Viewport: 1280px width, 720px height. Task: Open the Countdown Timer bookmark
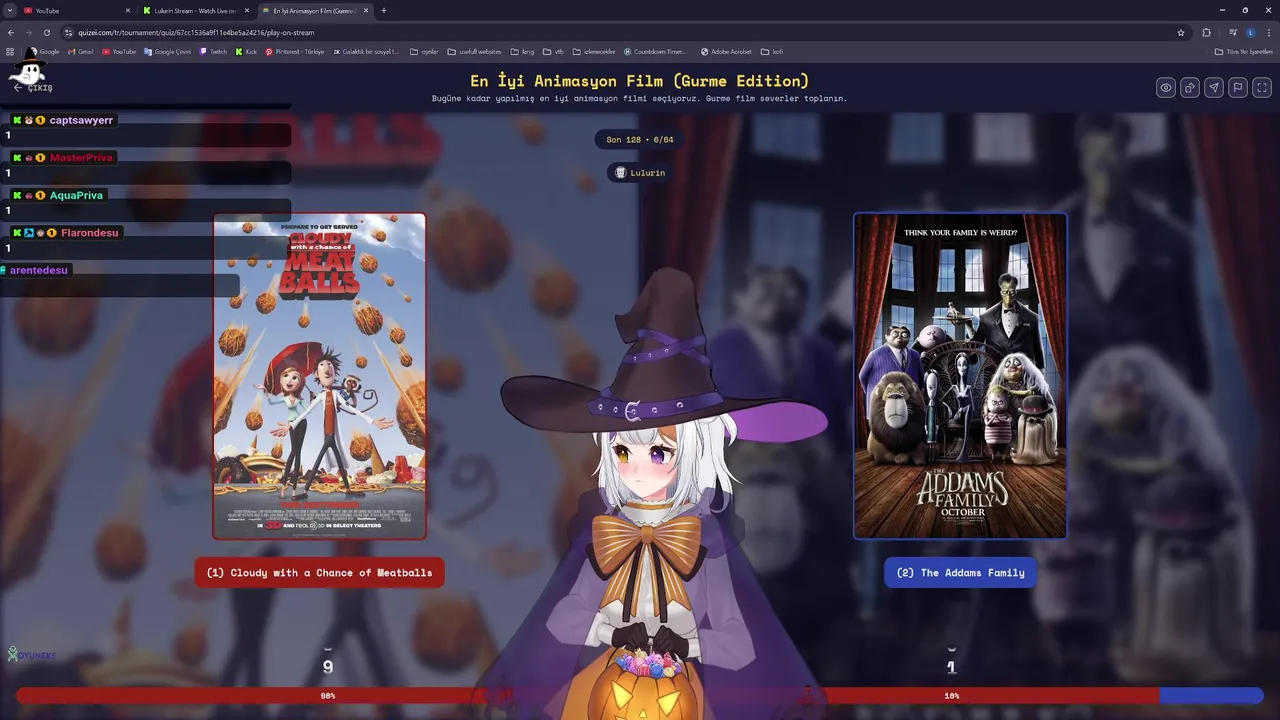(655, 51)
